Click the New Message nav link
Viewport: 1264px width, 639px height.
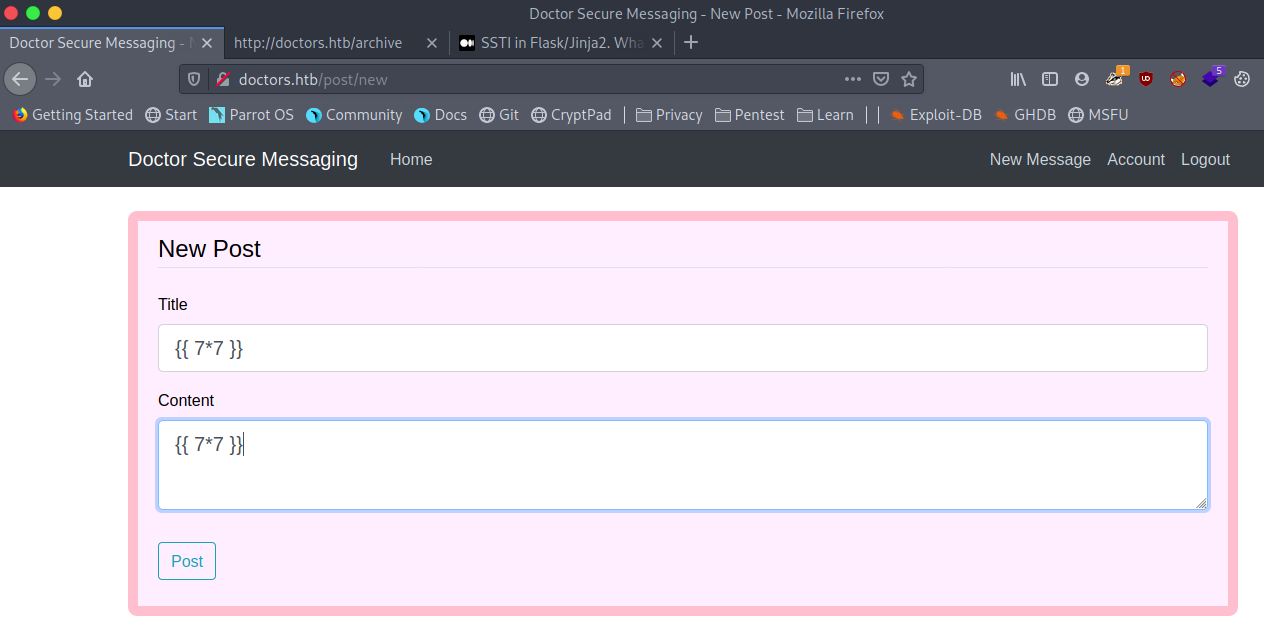click(x=1040, y=160)
